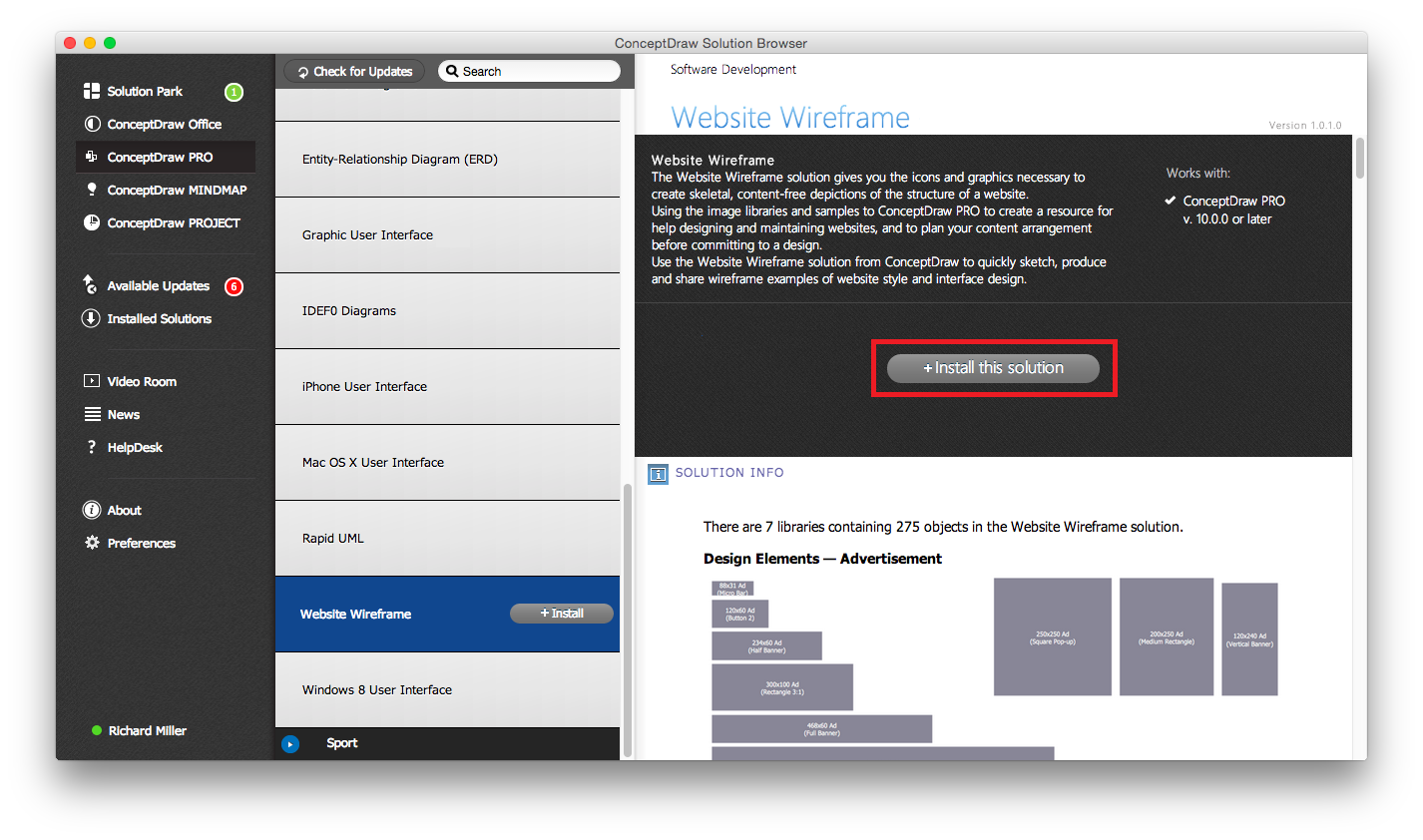This screenshot has width=1423, height=840.
Task: Select Graphic User Interface solution
Action: 447,235
